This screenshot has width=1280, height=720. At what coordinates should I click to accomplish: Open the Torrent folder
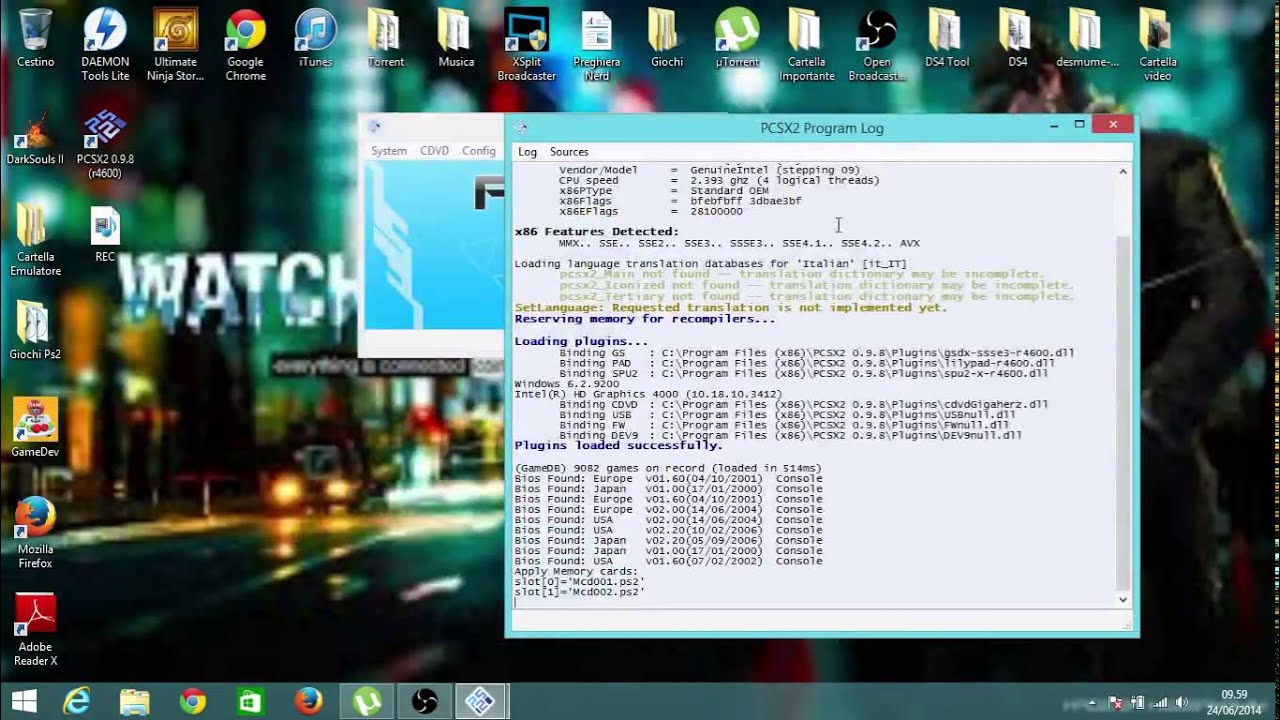pyautogui.click(x=385, y=38)
